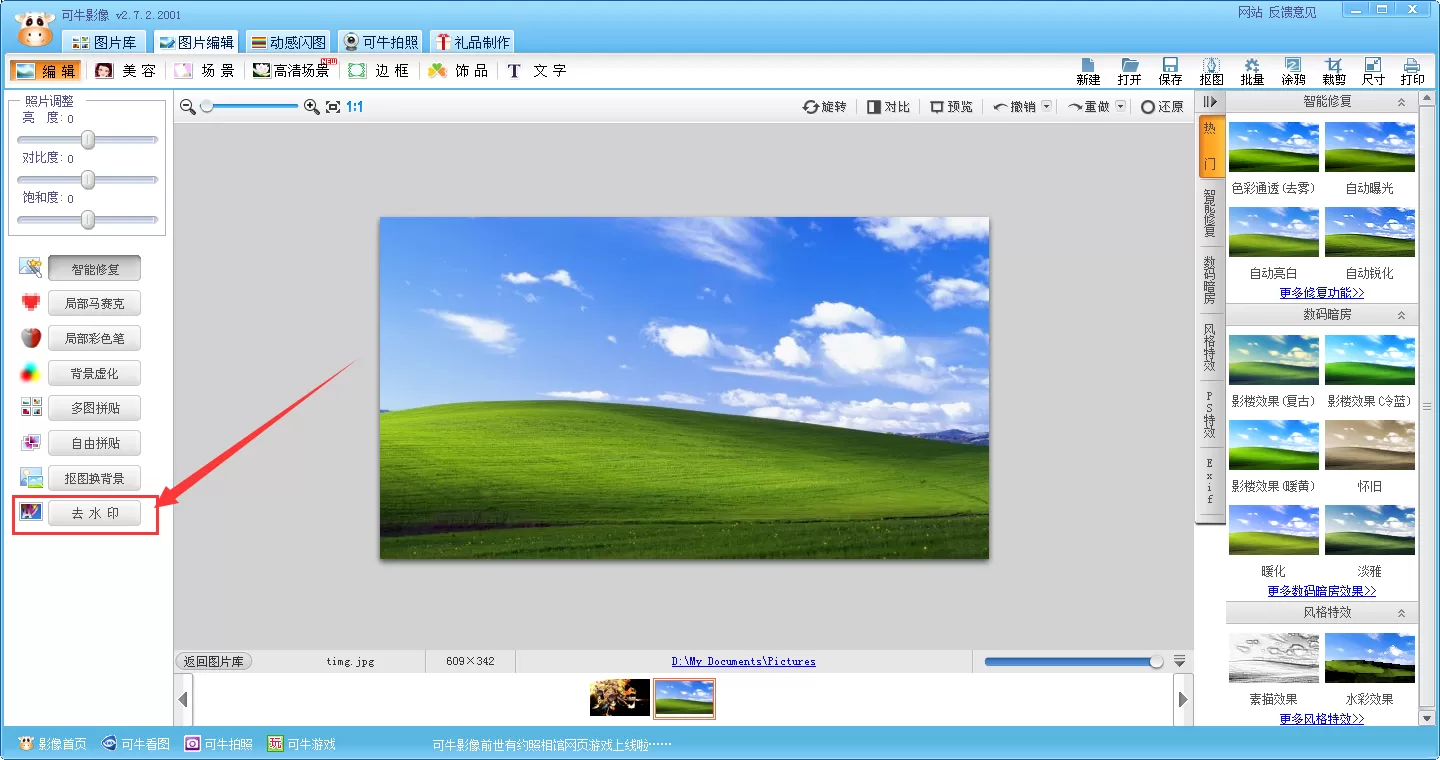
Task: Select the flame picture thumbnail in filmstrip
Action: (620, 697)
